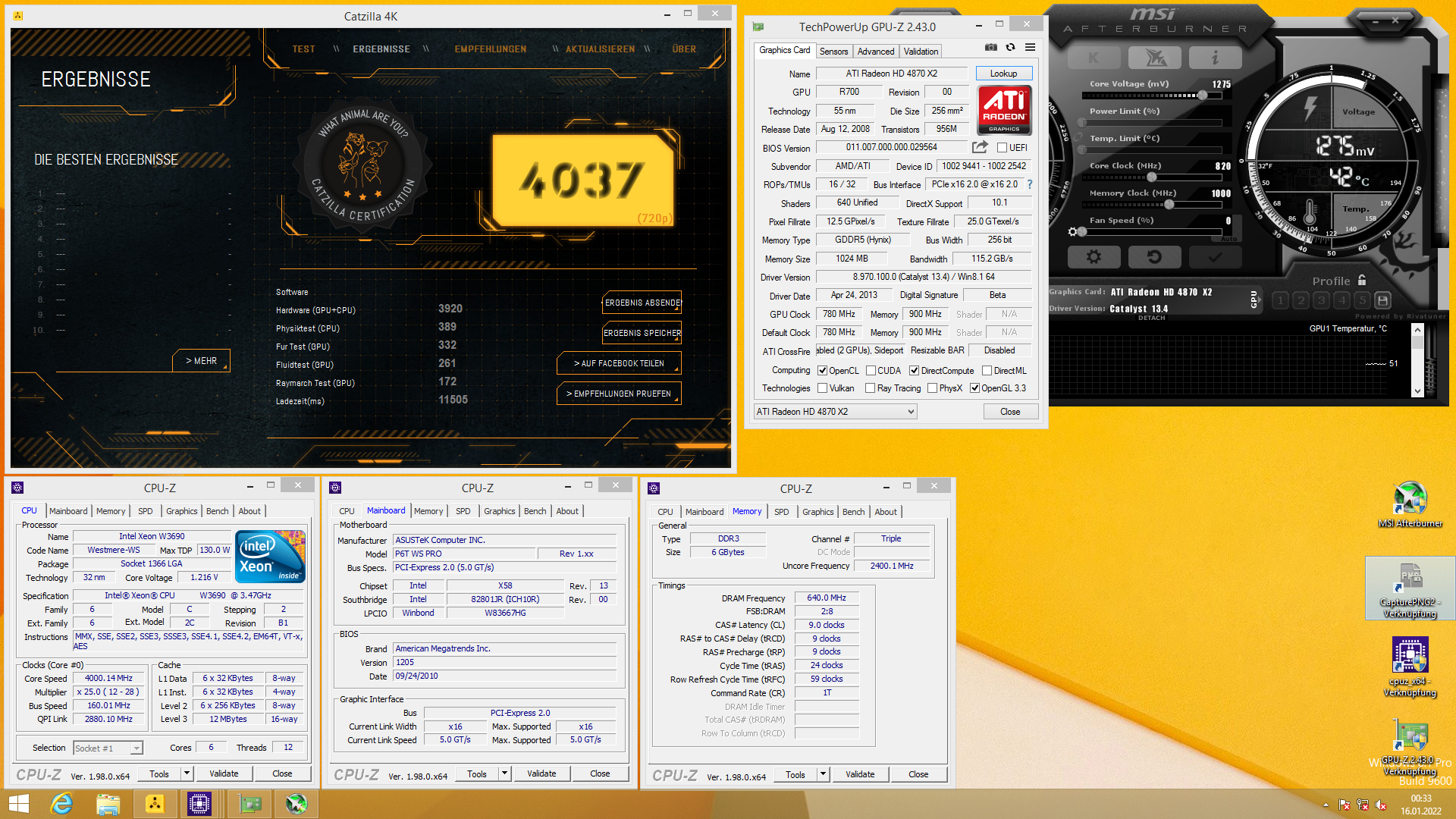The height and width of the screenshot is (819, 1456).
Task: Click the clock in system tray
Action: point(1420,805)
